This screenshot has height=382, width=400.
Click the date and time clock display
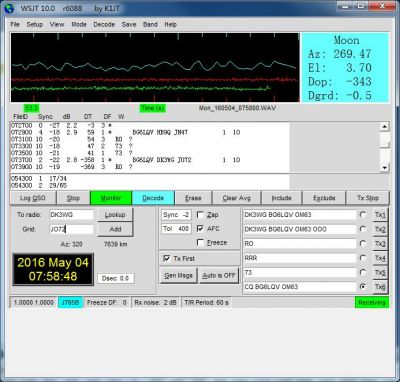pyautogui.click(x=53, y=269)
